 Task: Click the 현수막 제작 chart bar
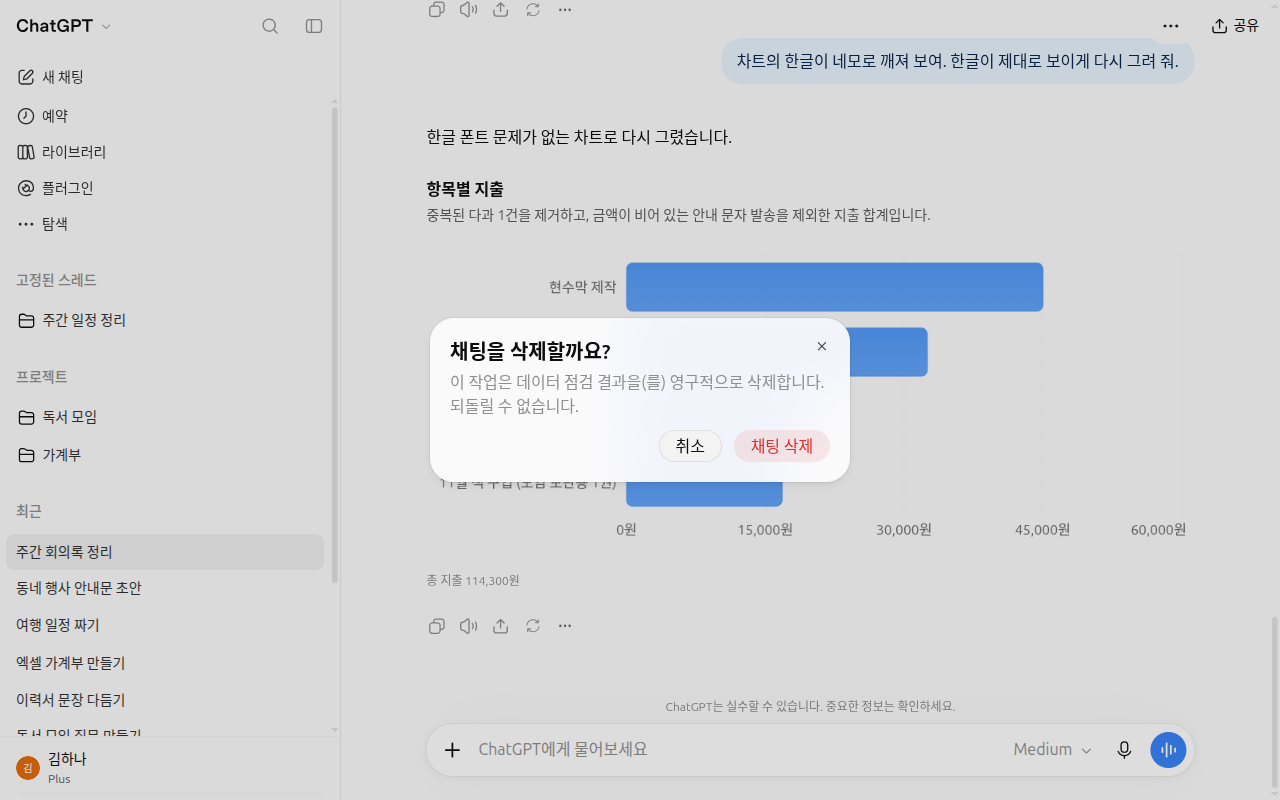click(x=835, y=287)
